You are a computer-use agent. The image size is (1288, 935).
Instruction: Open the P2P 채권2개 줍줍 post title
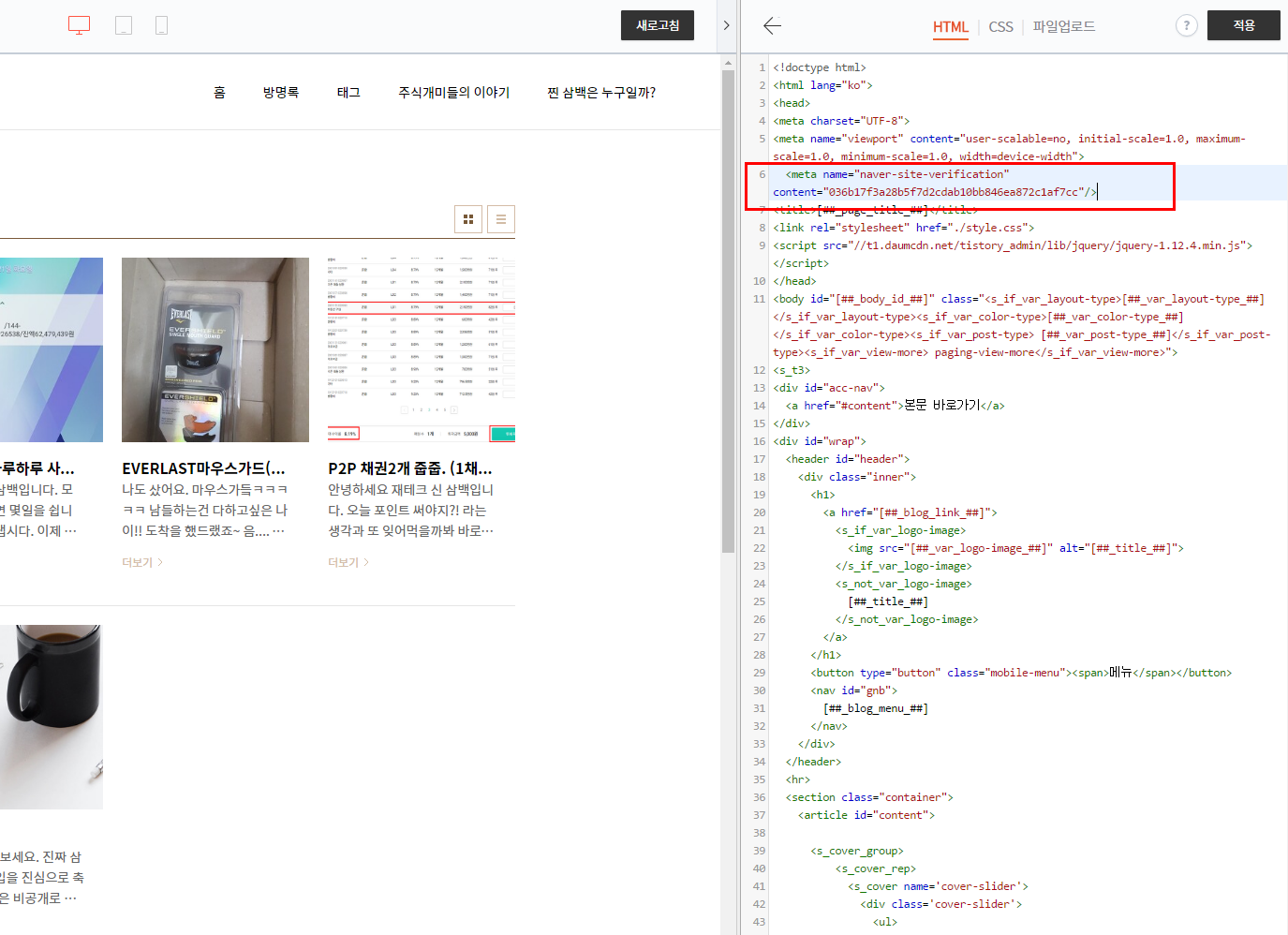pyautogui.click(x=410, y=468)
